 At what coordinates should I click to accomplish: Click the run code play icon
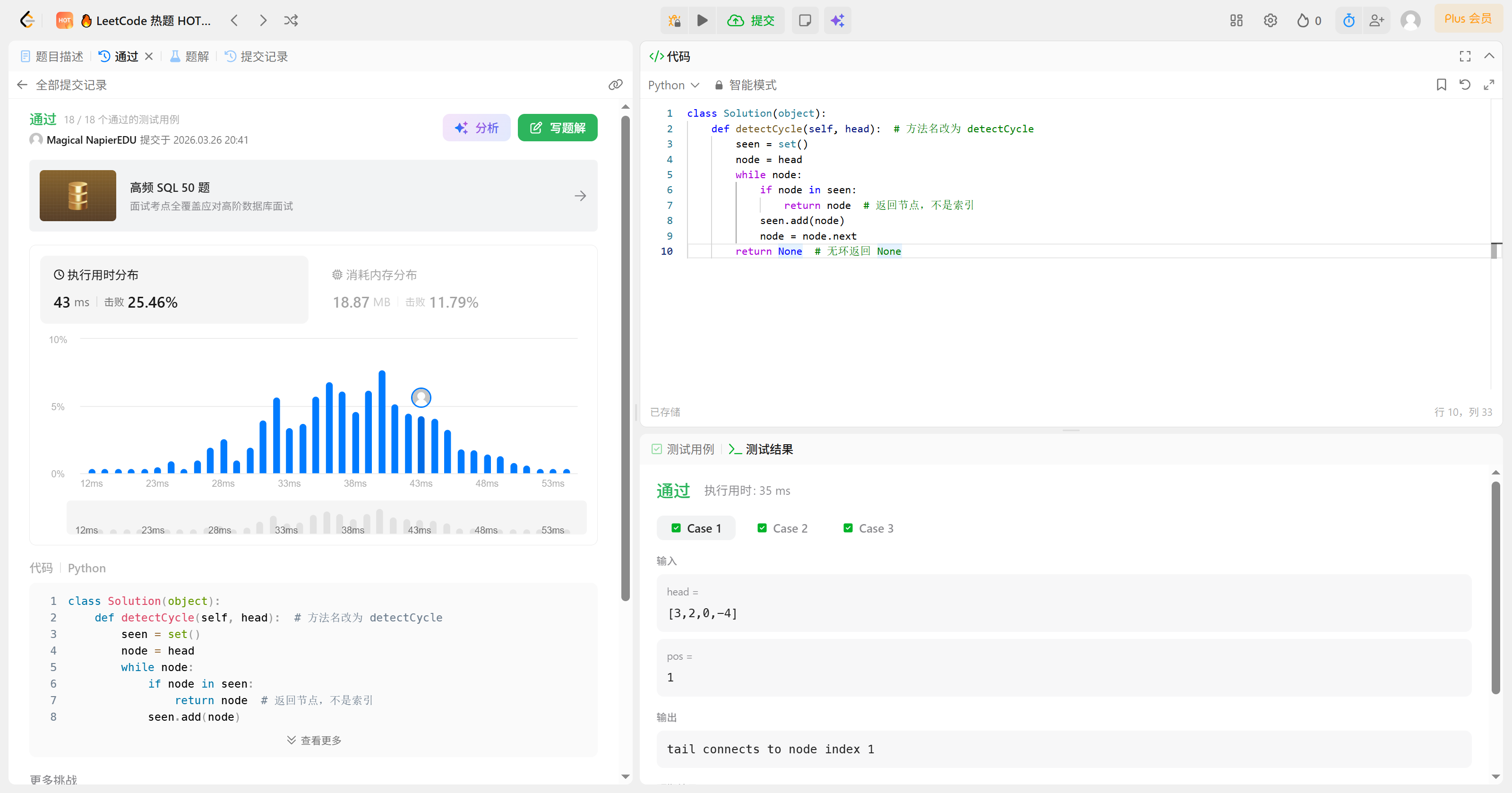(702, 20)
